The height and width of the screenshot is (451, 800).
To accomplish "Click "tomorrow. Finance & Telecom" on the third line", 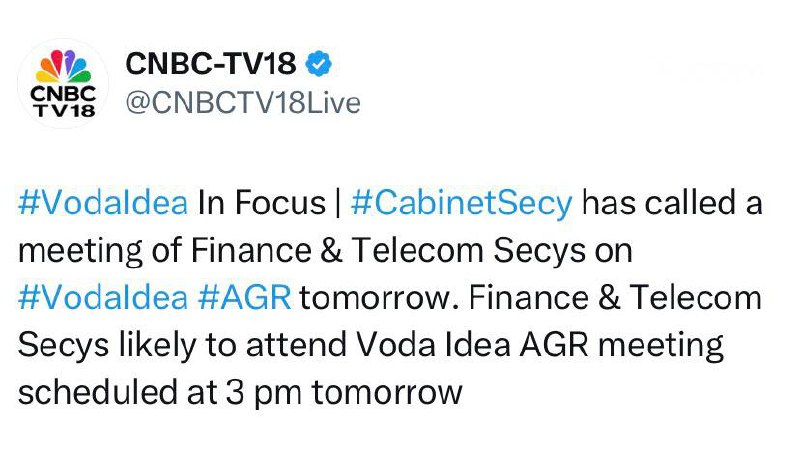I will (531, 297).
